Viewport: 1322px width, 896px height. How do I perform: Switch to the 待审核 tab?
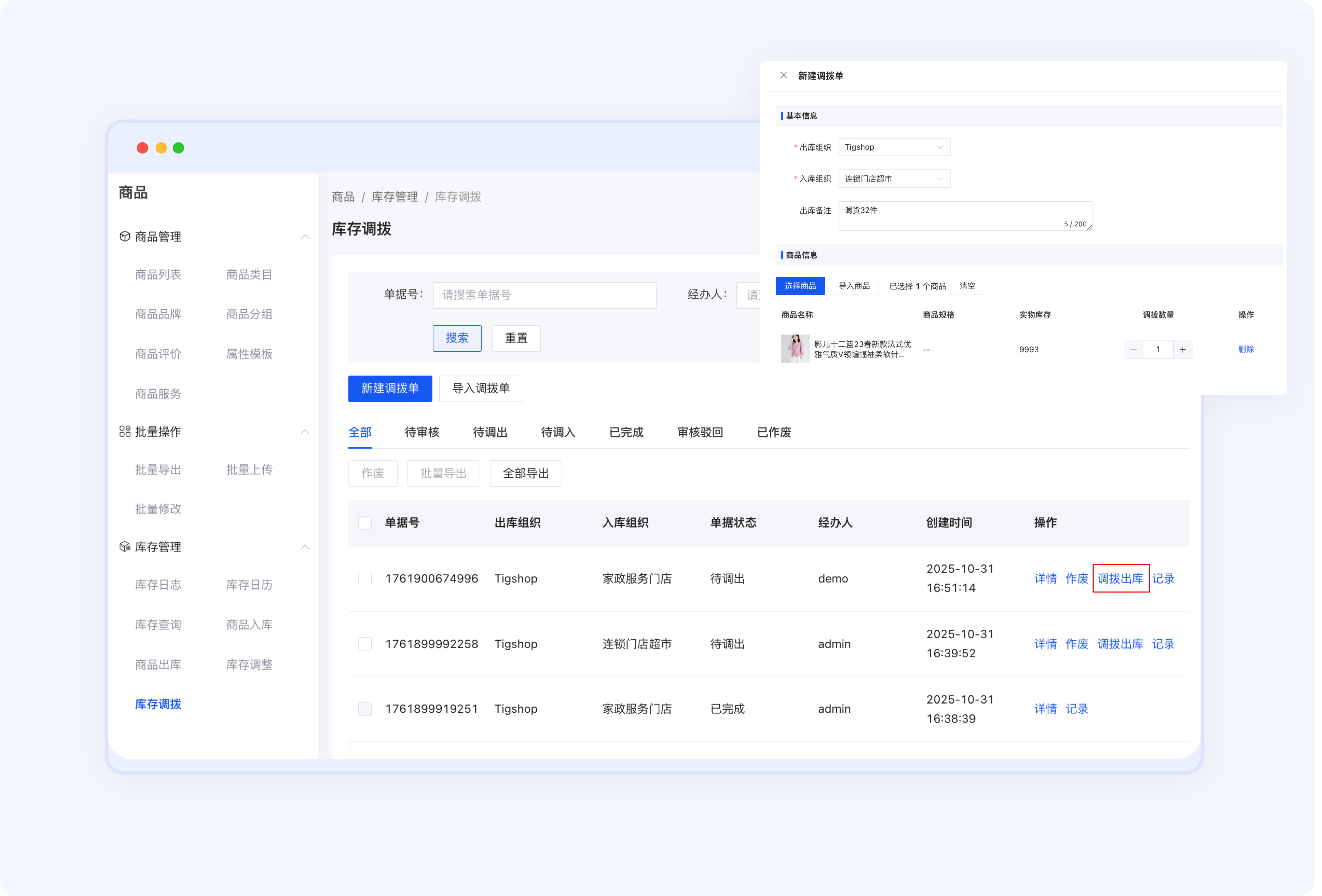[x=422, y=432]
